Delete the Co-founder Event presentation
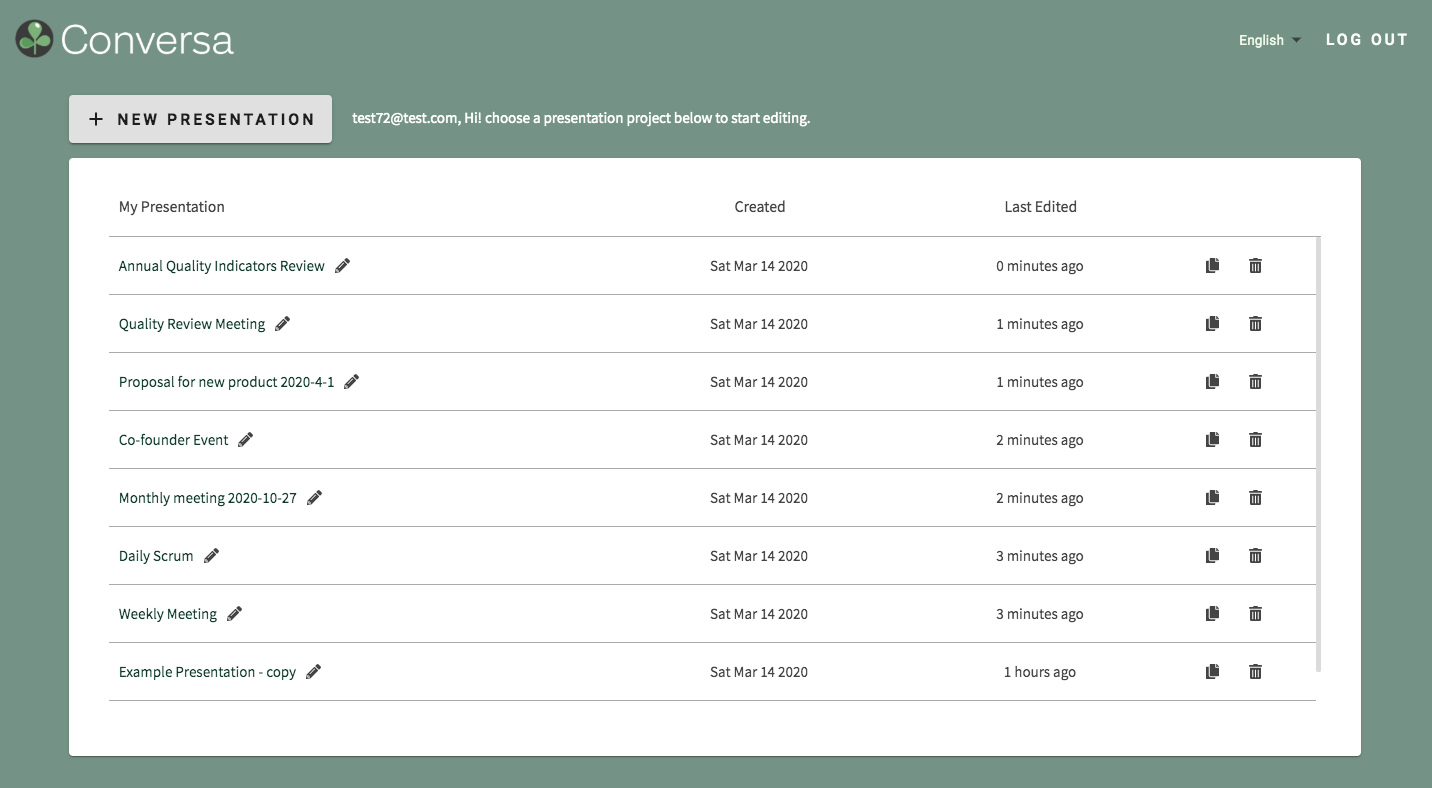The width and height of the screenshot is (1432, 788). click(x=1255, y=440)
